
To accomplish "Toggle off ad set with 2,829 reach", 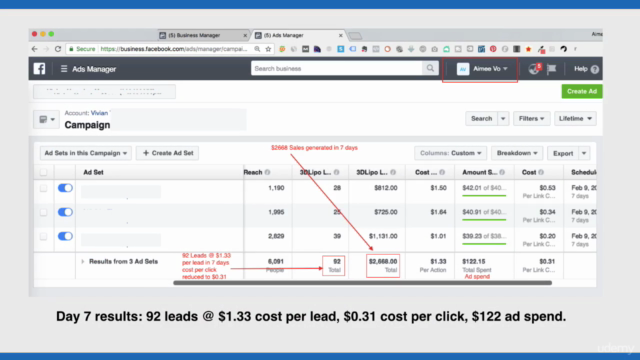I will coord(65,236).
